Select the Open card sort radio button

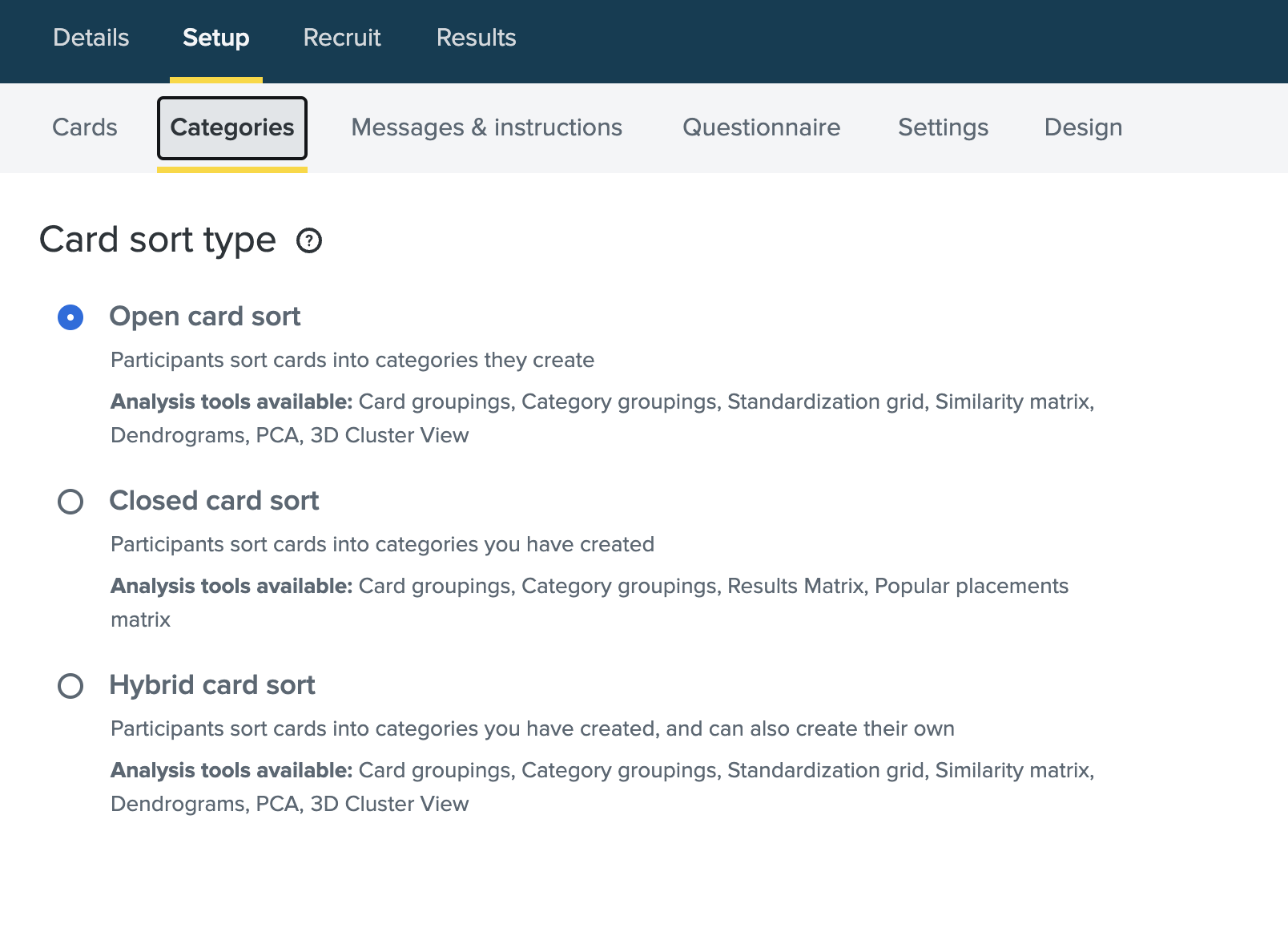pos(70,317)
